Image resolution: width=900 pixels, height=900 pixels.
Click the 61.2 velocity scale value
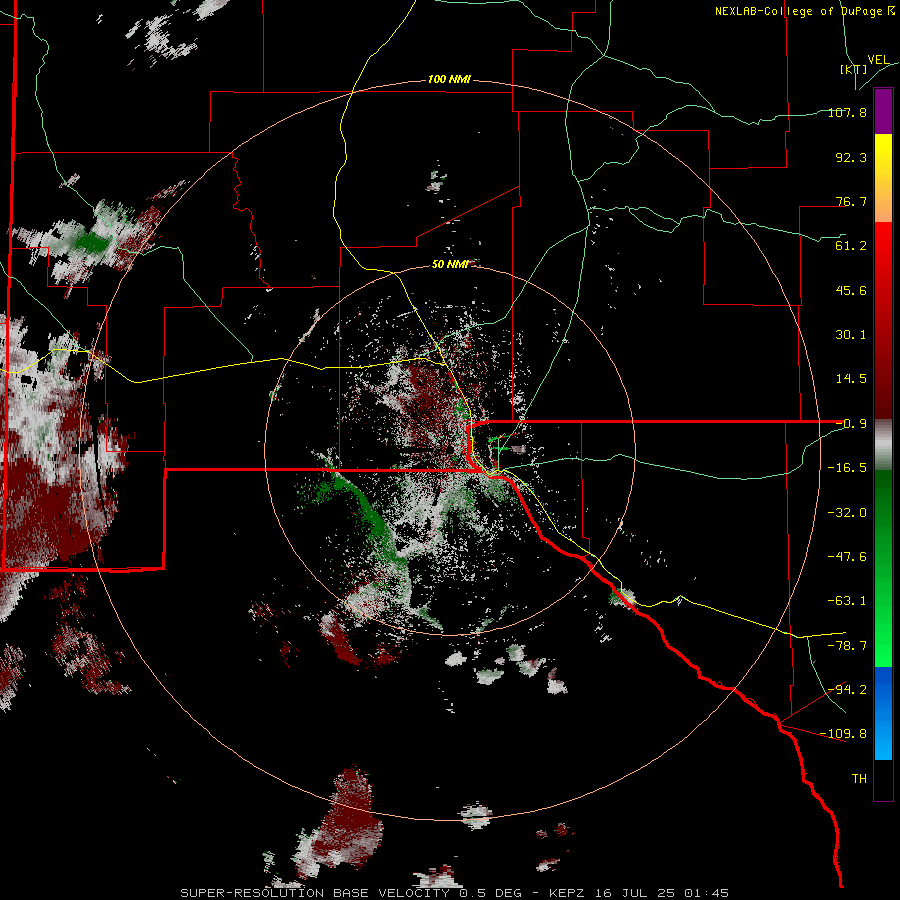tap(851, 245)
